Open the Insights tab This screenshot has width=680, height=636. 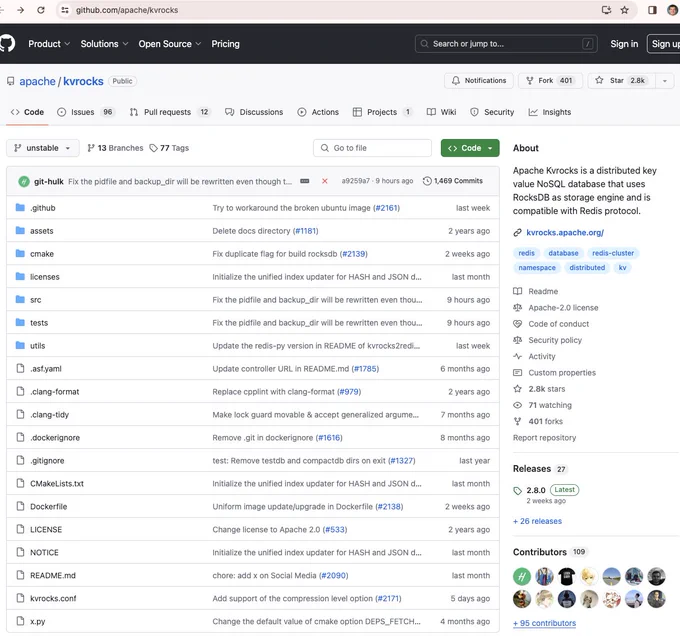click(549, 112)
